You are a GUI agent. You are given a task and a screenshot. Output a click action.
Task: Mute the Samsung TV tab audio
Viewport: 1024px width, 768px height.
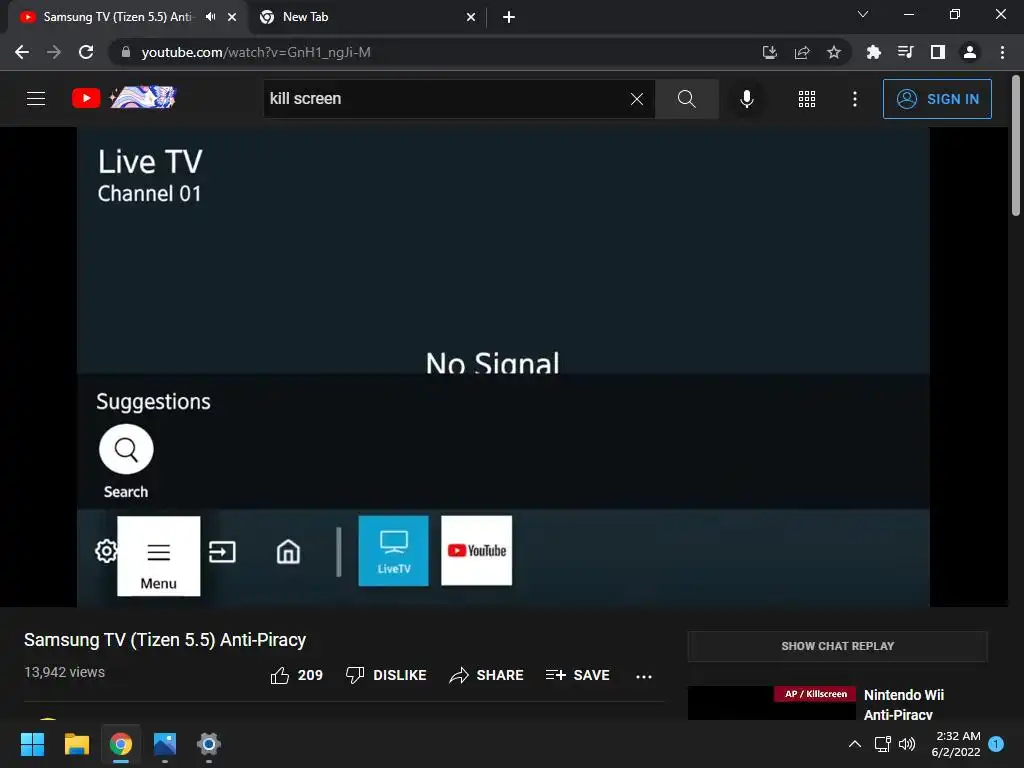[x=210, y=17]
